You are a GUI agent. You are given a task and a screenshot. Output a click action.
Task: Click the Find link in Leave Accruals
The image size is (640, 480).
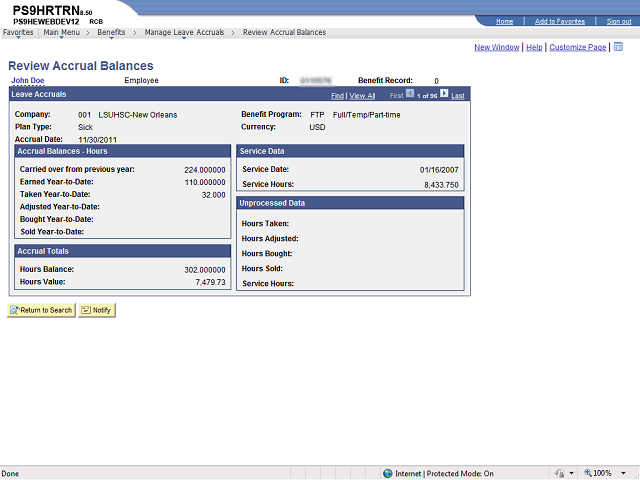(337, 96)
